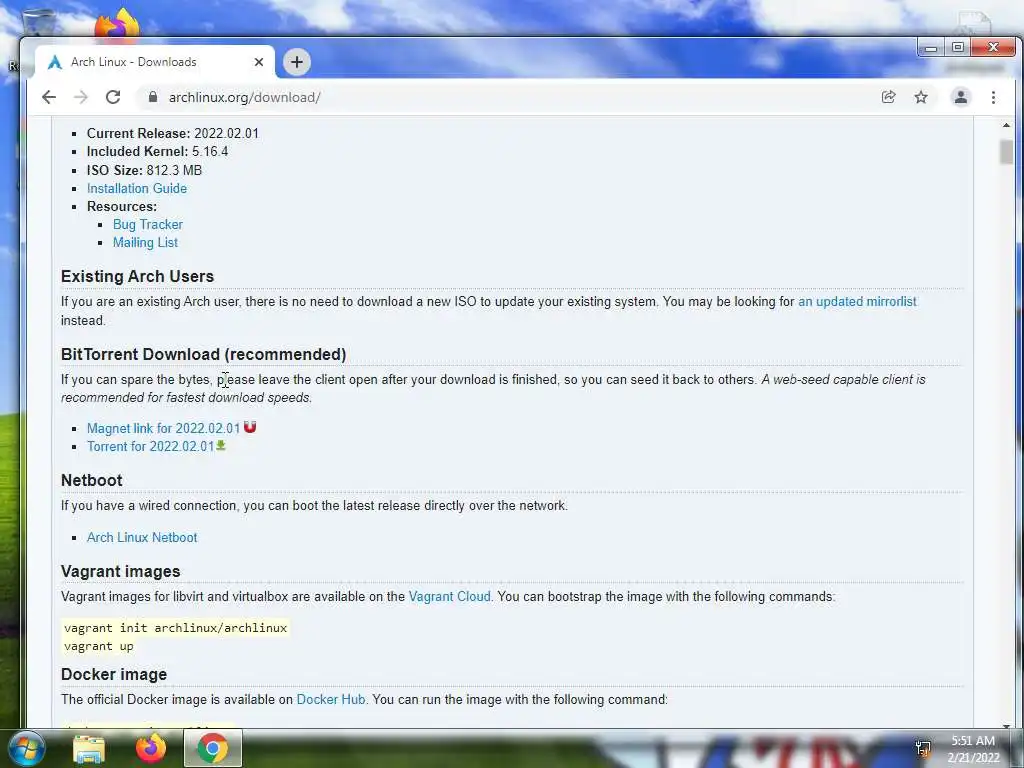
Task: Click the 'Included Kernel: 5.16.4' line
Action: click(x=157, y=152)
